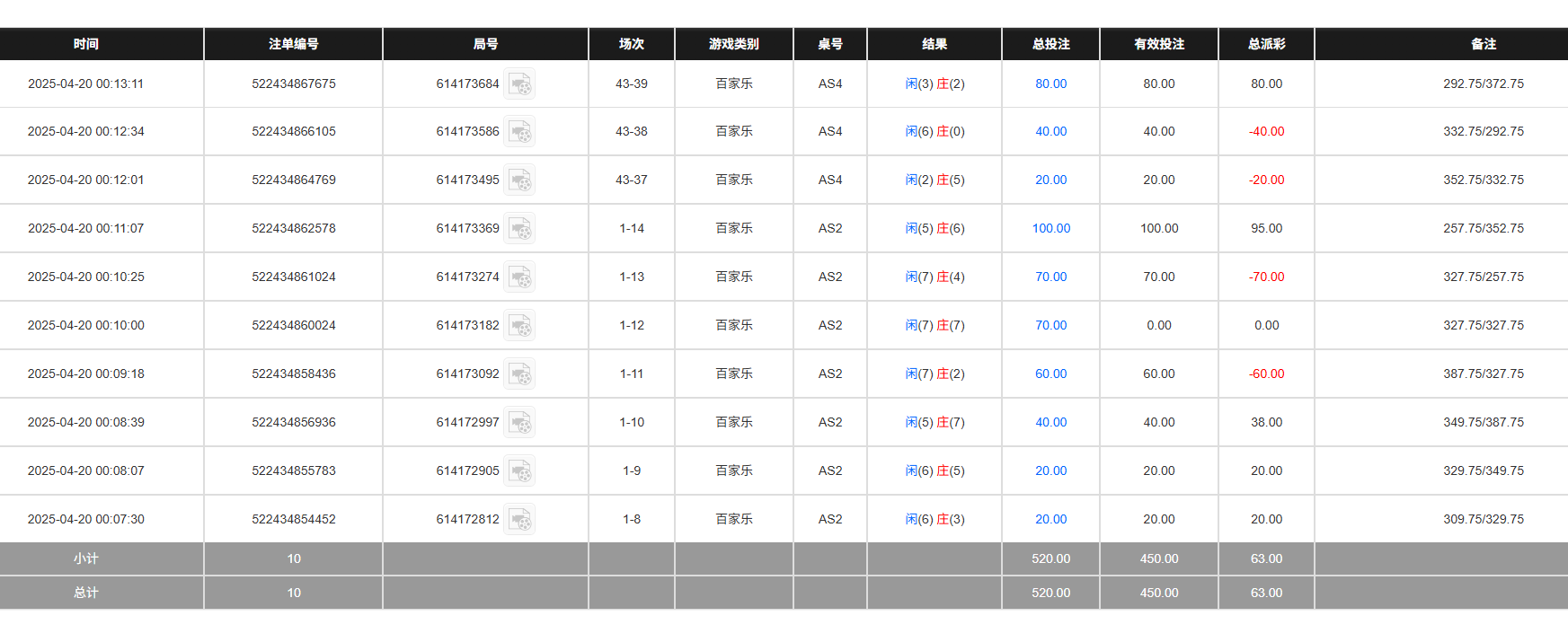Click the 时间 column header
This screenshot has width=1568, height=633.
[x=85, y=43]
